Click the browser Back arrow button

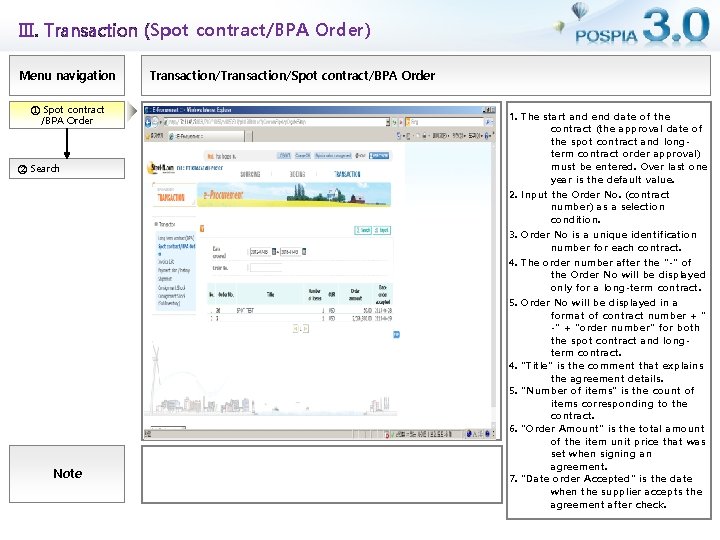pyautogui.click(x=148, y=122)
